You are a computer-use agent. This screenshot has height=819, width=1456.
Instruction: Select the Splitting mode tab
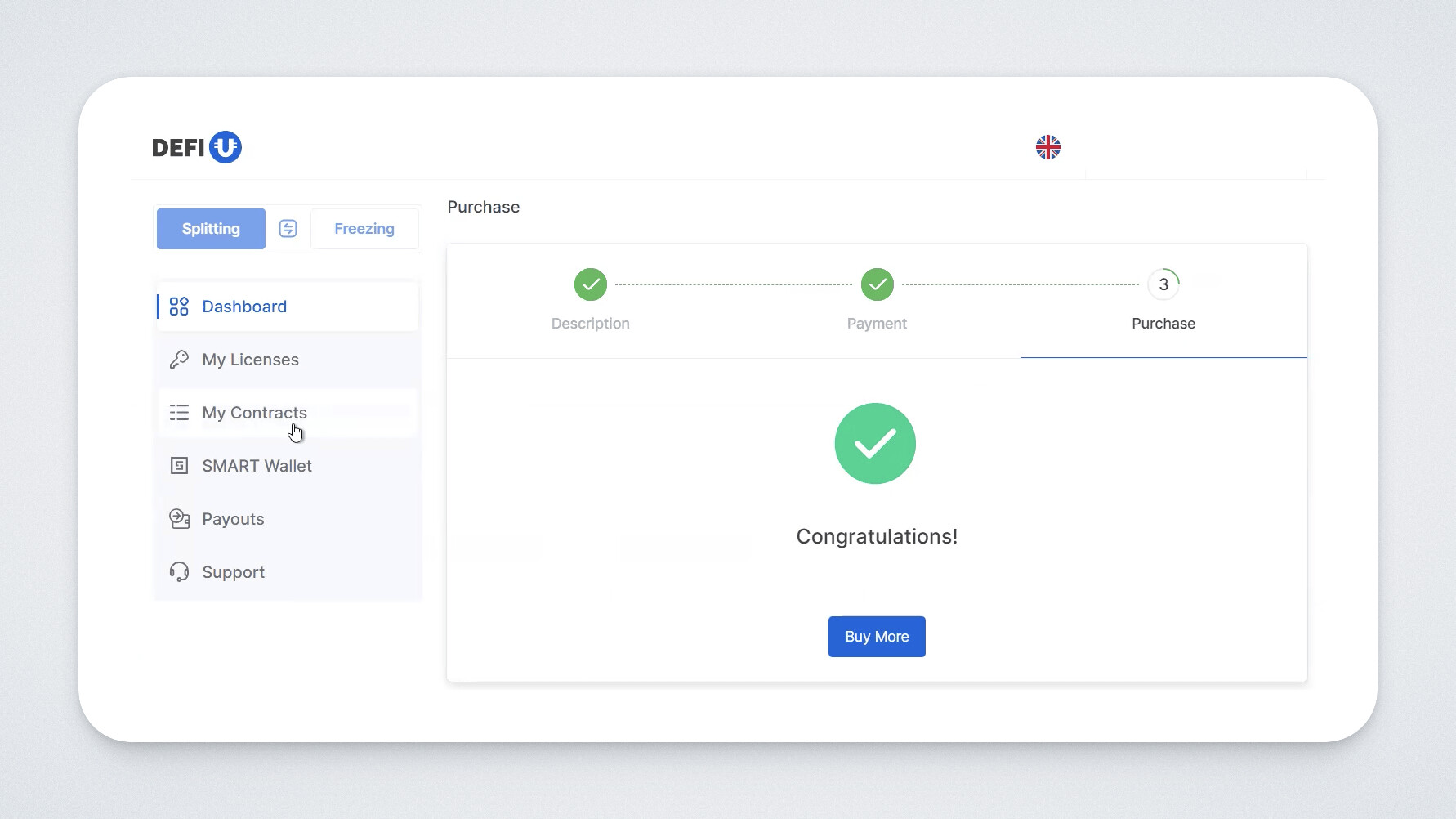[211, 229]
